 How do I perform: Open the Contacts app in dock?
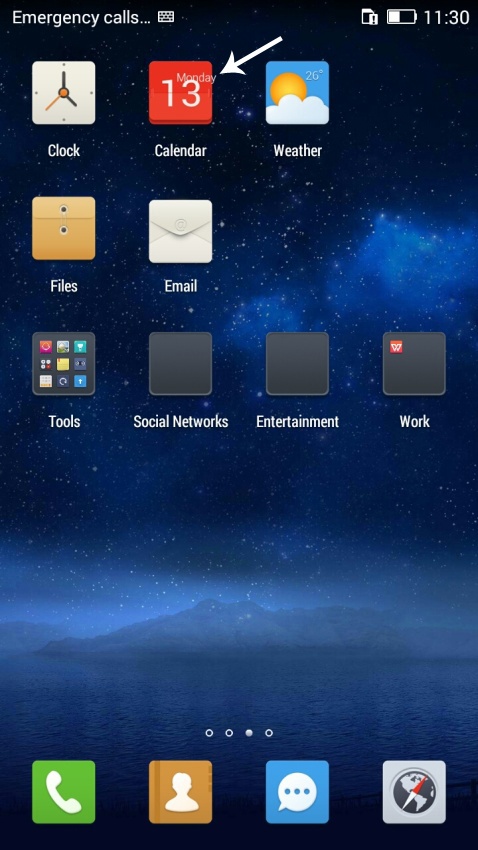coord(180,792)
